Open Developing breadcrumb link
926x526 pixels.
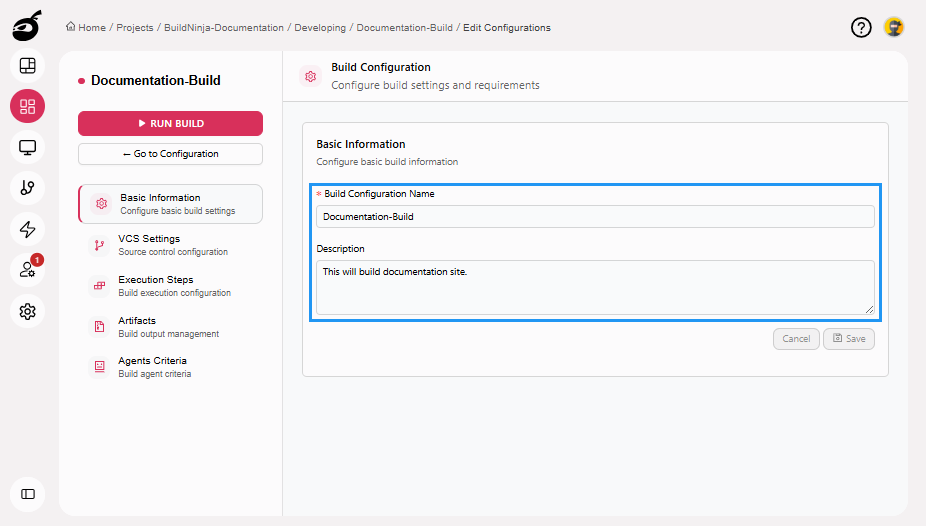tap(320, 28)
